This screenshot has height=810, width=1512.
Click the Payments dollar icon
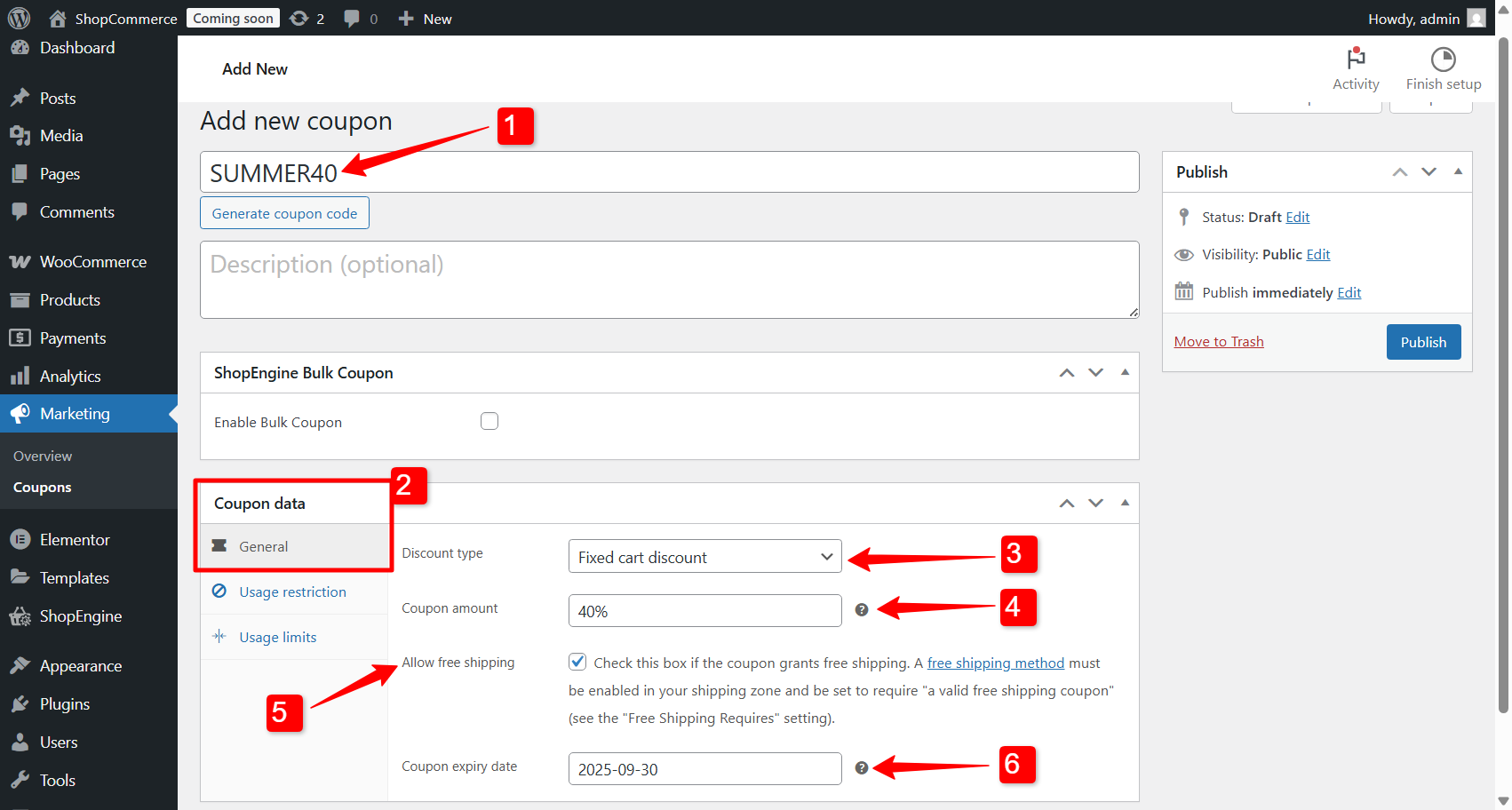tap(20, 338)
